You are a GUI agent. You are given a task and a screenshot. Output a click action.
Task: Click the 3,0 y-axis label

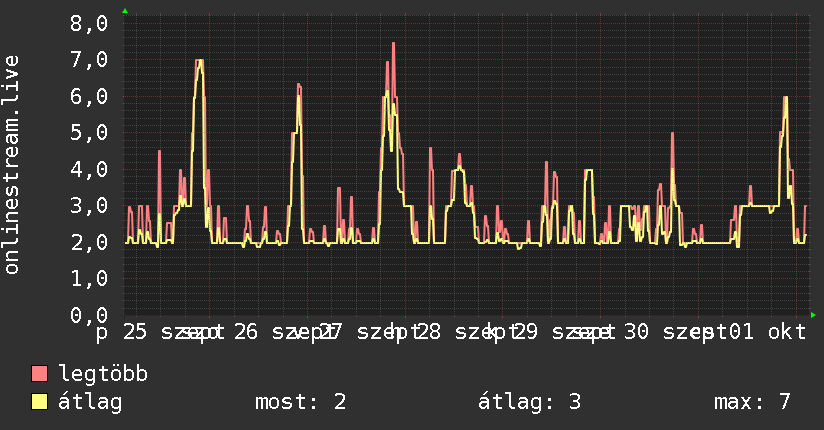pyautogui.click(x=89, y=206)
